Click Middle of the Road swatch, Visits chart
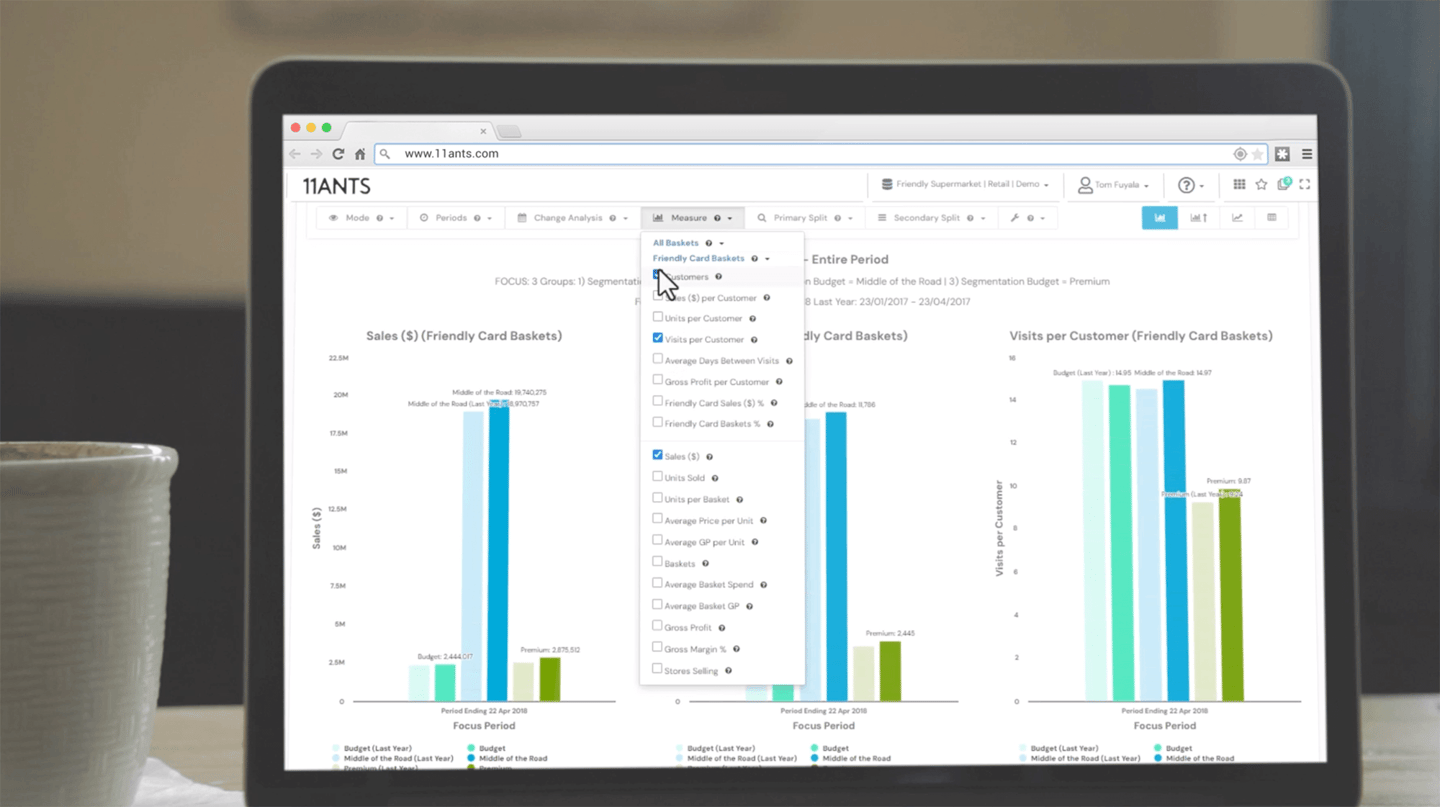The image size is (1440, 807). pyautogui.click(x=1158, y=759)
